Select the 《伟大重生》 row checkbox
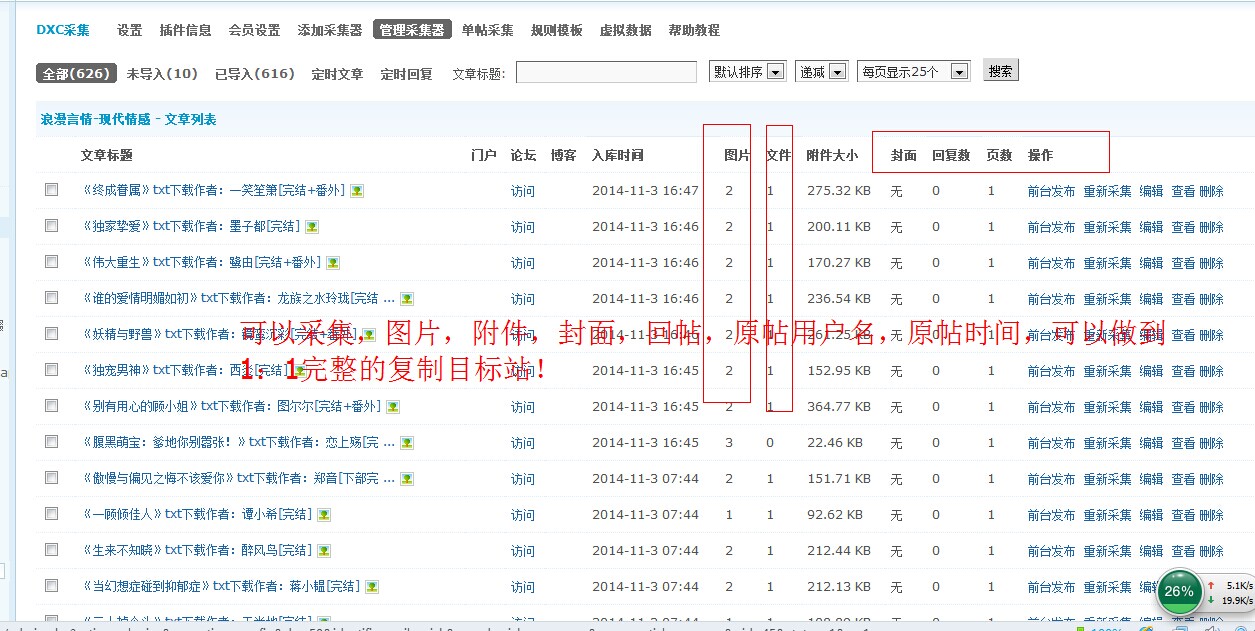 pos(52,262)
